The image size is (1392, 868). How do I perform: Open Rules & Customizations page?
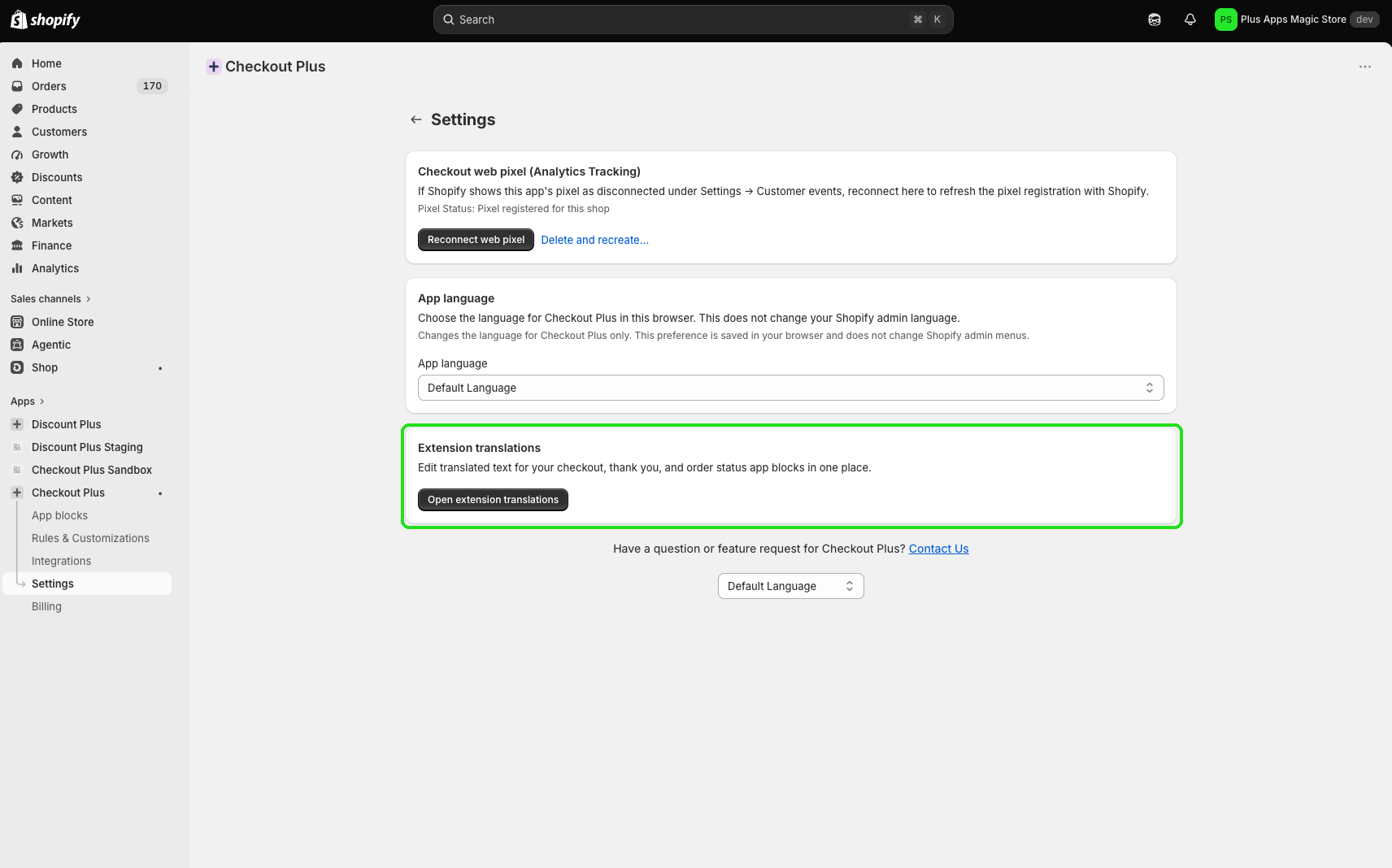click(x=90, y=538)
